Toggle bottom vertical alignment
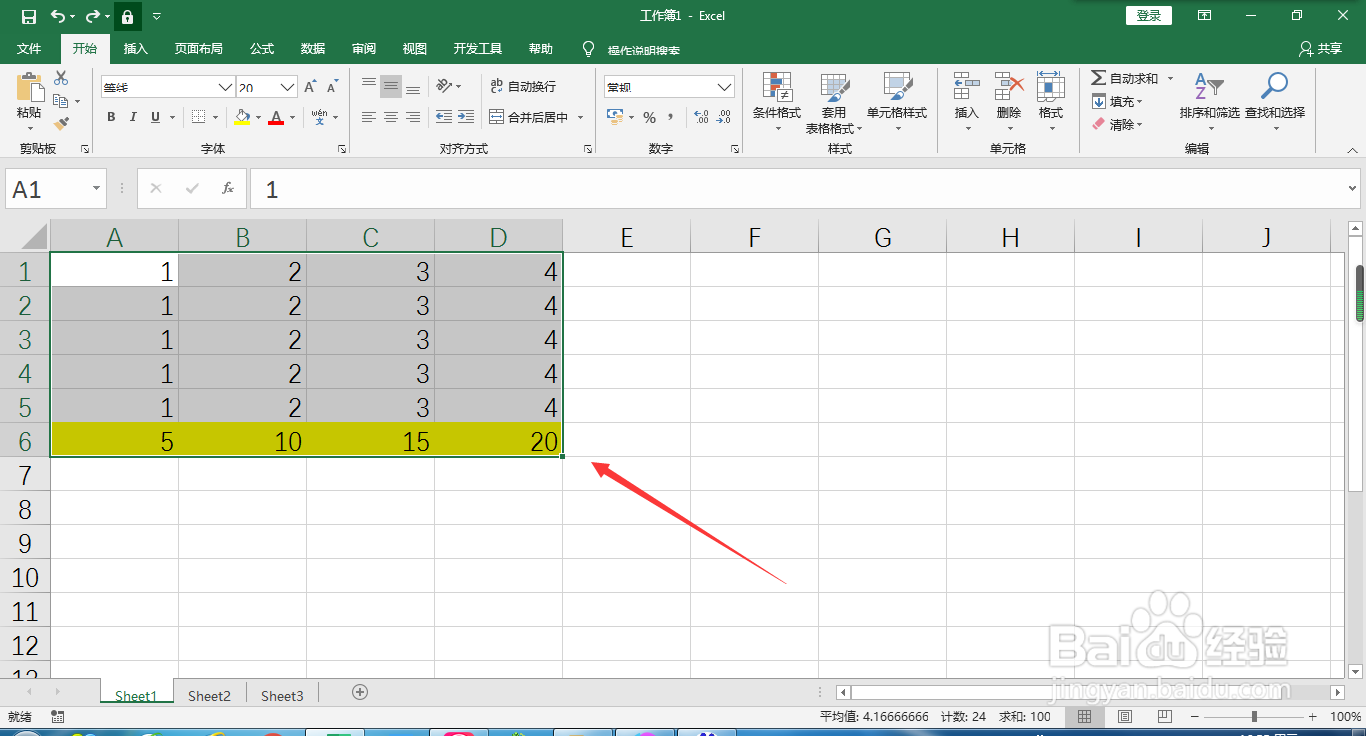Viewport: 1366px width, 736px height. click(413, 86)
